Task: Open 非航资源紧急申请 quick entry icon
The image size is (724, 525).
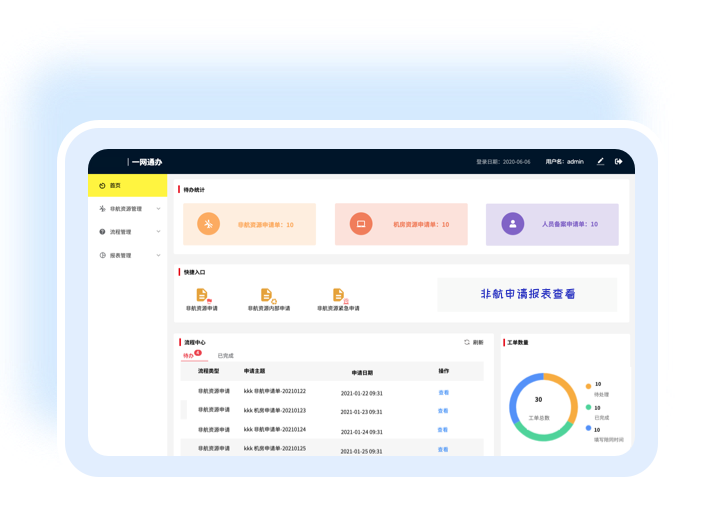Action: [338, 295]
